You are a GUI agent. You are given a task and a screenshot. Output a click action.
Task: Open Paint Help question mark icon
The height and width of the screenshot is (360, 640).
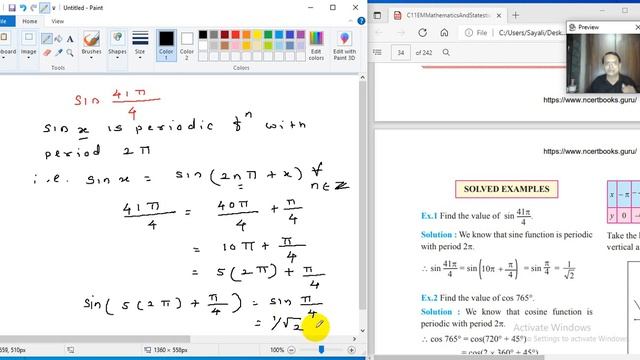click(361, 21)
